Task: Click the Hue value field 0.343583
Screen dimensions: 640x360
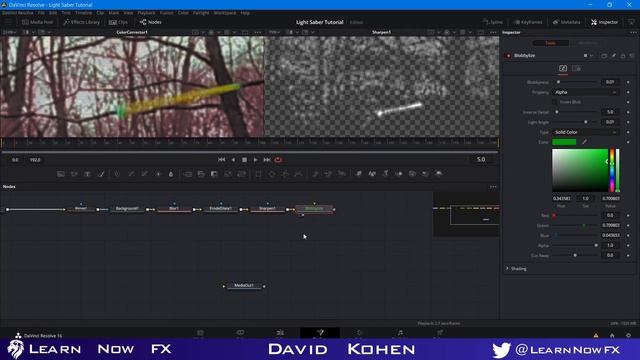Action: point(562,198)
